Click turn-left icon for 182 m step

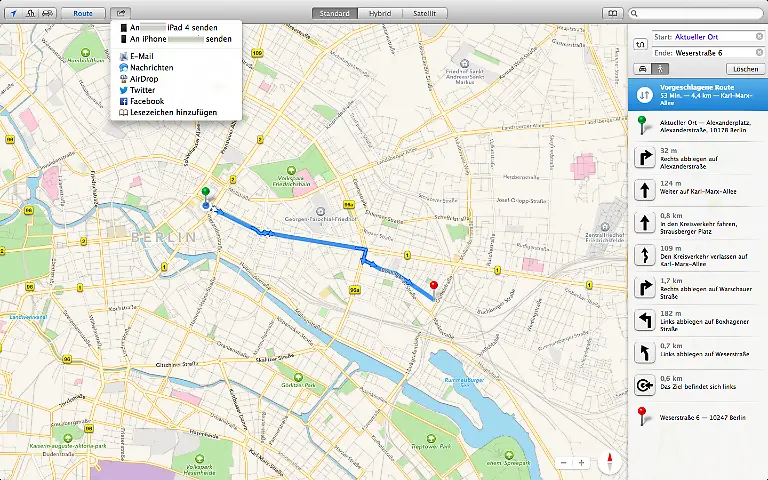point(645,320)
